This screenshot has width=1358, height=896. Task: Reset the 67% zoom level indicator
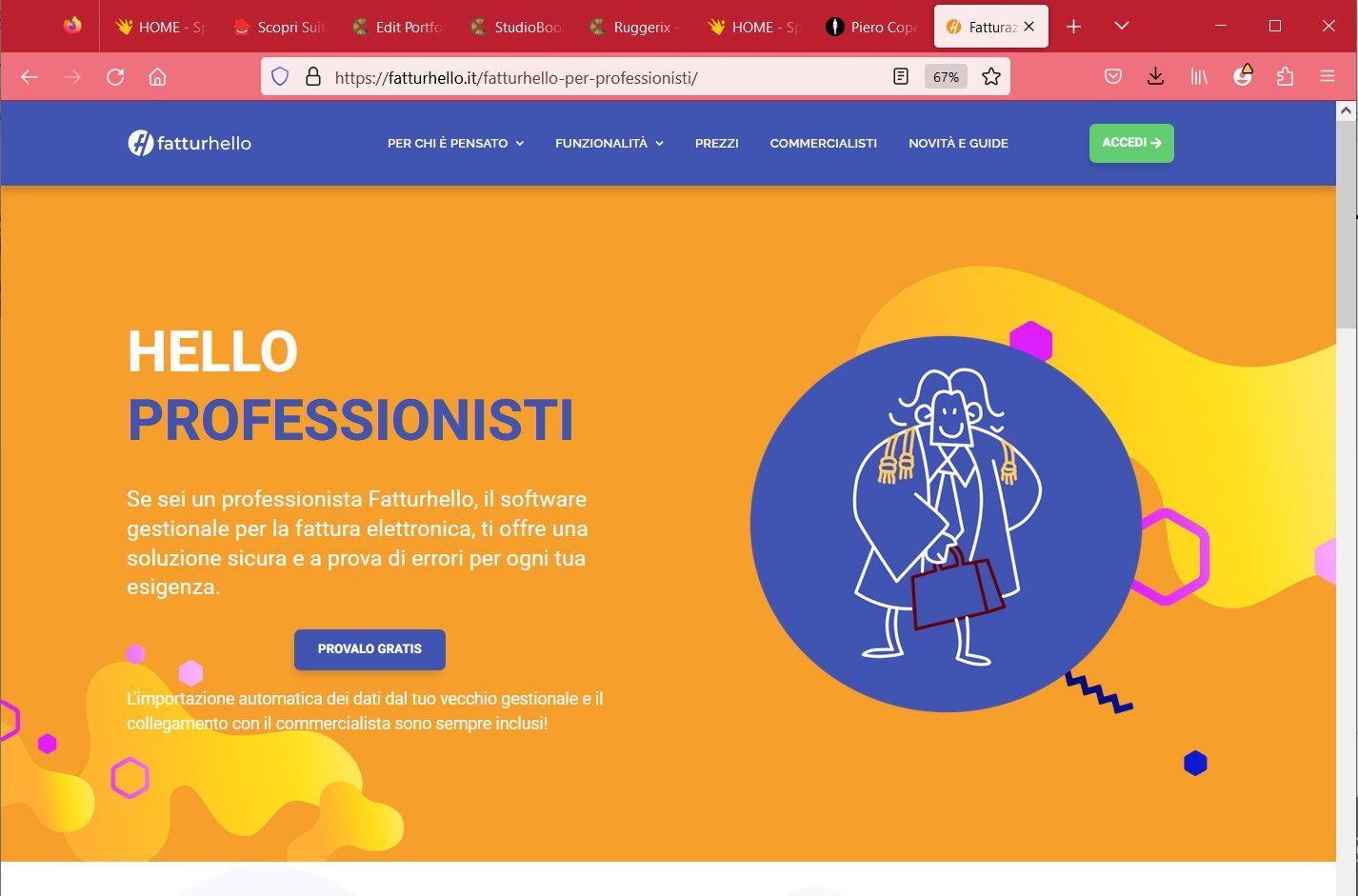tap(946, 77)
